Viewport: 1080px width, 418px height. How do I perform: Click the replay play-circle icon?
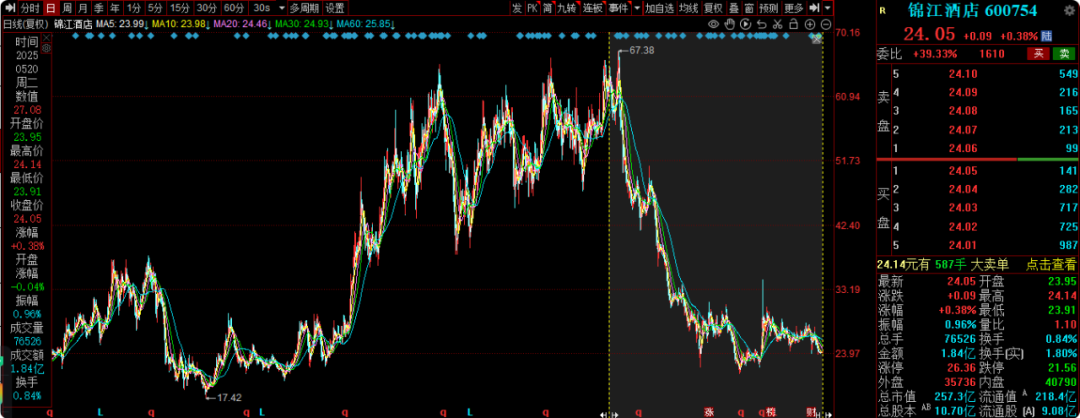click(745, 24)
